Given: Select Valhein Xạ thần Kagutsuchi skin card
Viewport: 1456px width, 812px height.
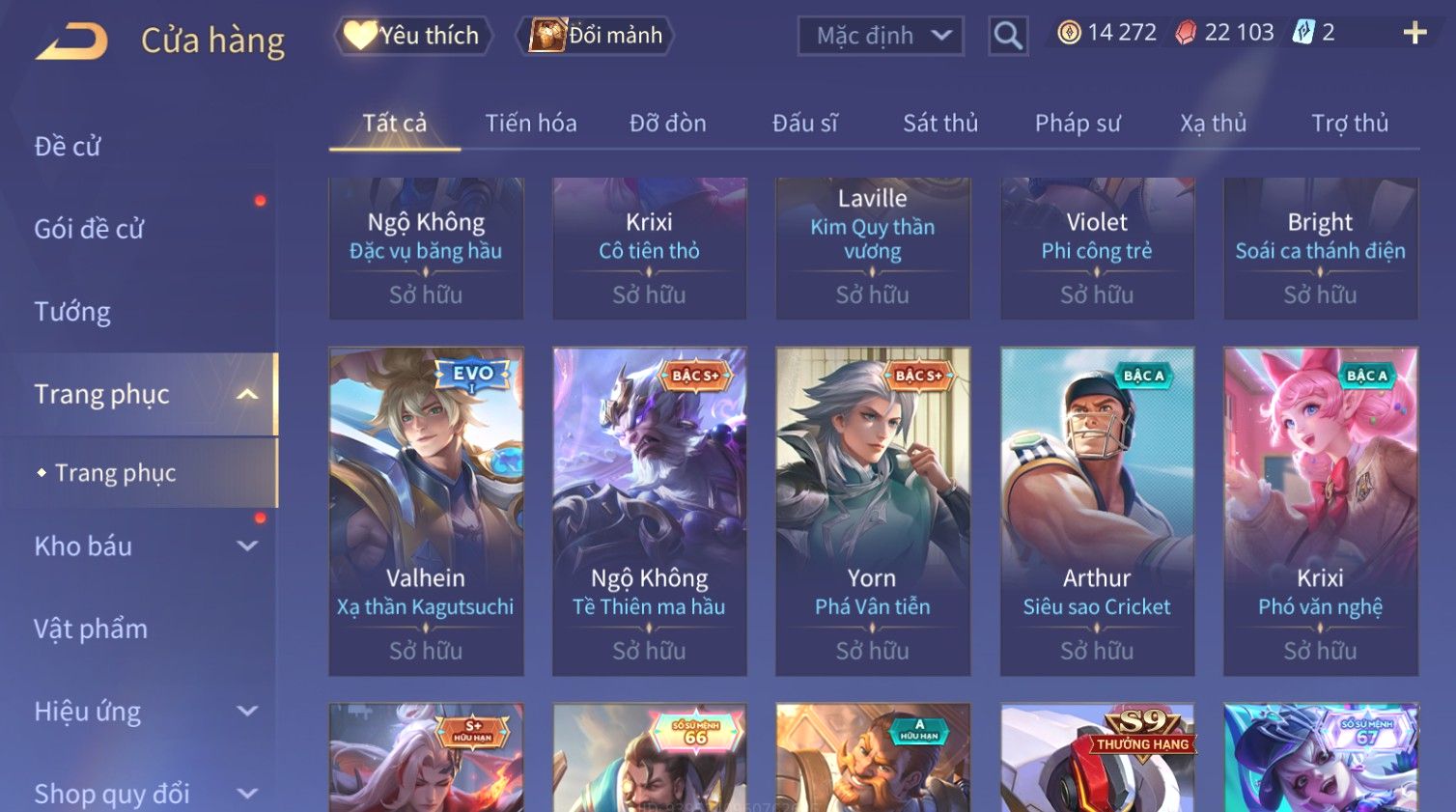Looking at the screenshot, I should coord(426,512).
